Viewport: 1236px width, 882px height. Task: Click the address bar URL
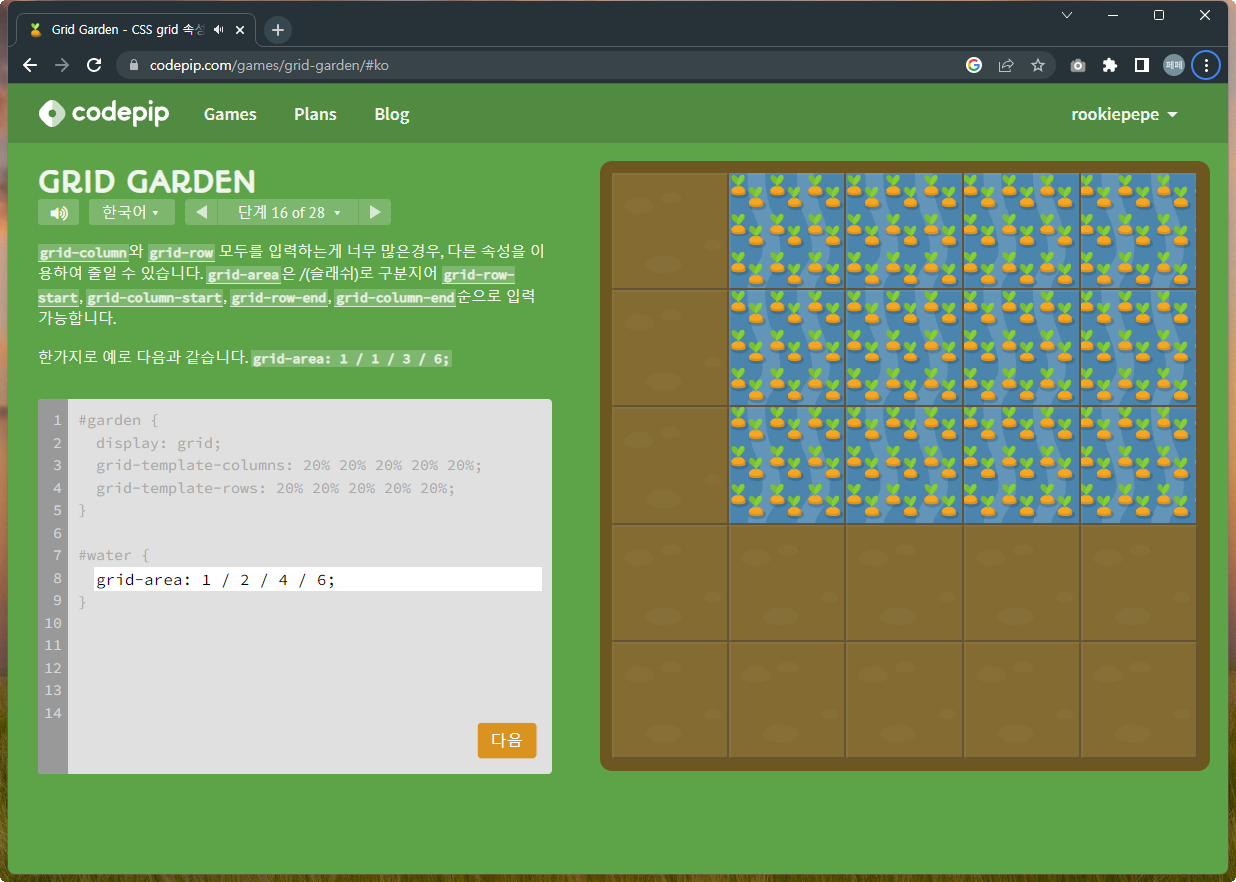coord(269,65)
